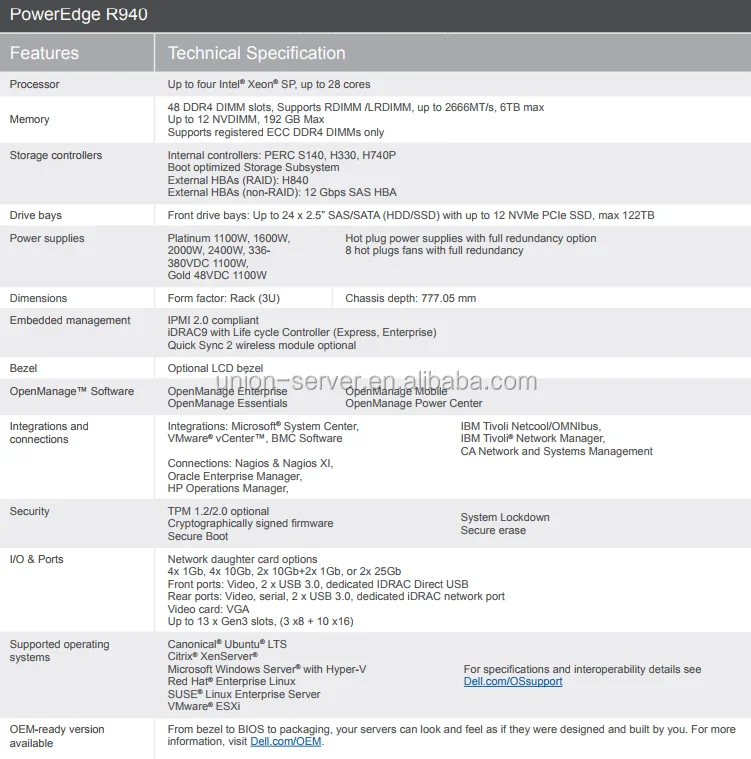Select the Features column header
751x759 pixels.
coord(44,53)
